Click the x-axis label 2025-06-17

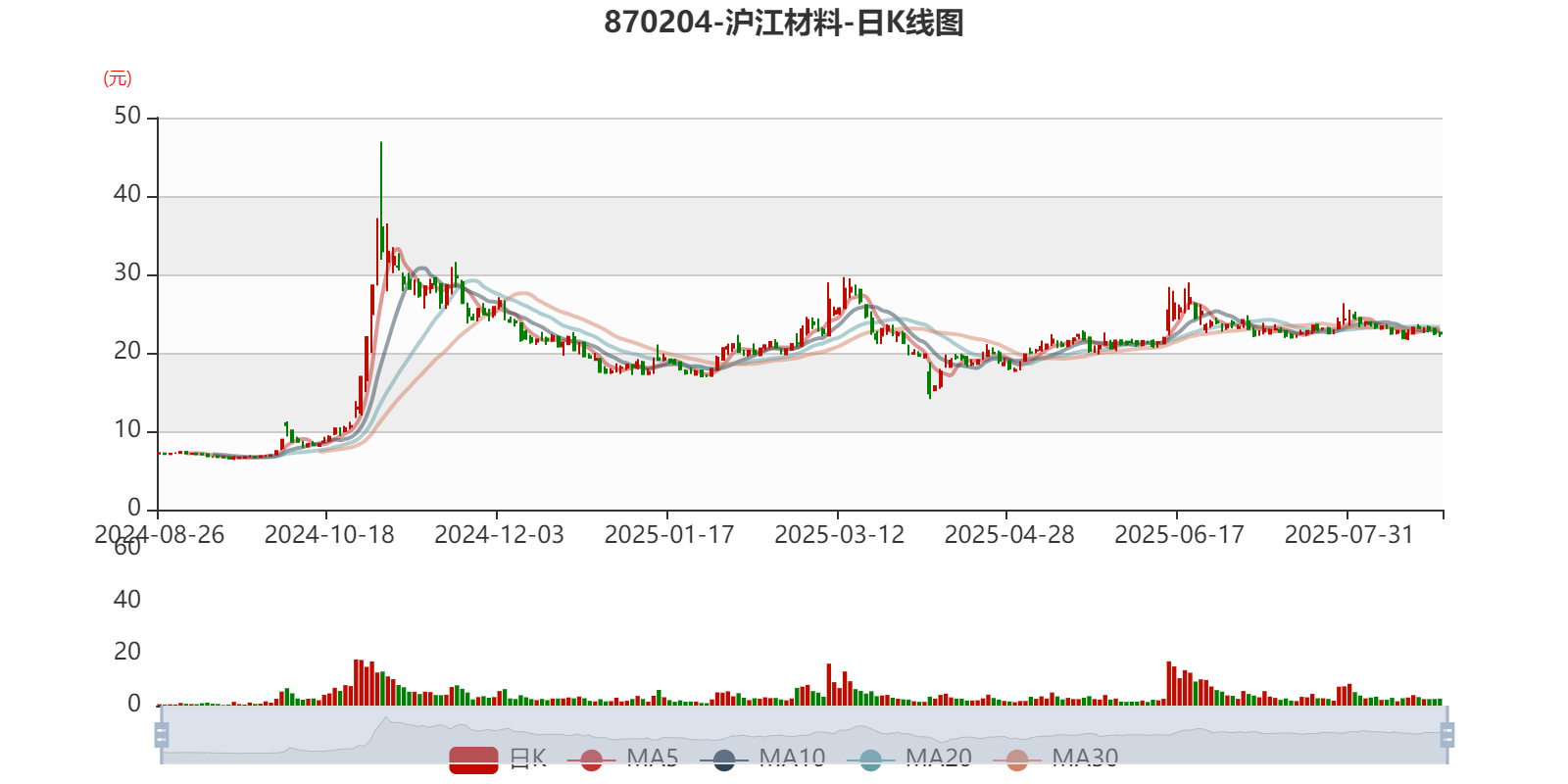click(x=1179, y=535)
